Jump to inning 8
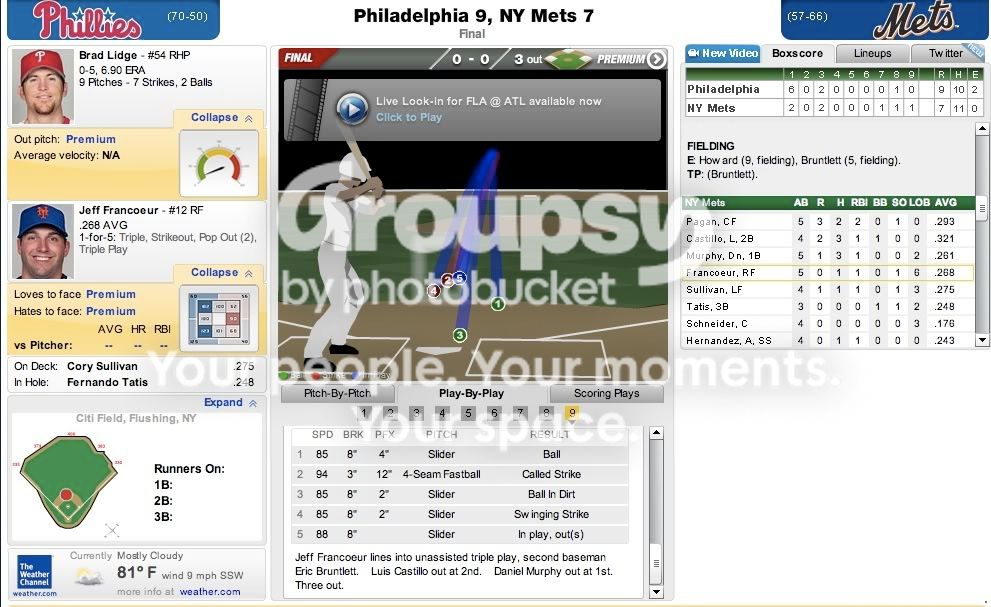The width and height of the screenshot is (991, 607). click(546, 414)
